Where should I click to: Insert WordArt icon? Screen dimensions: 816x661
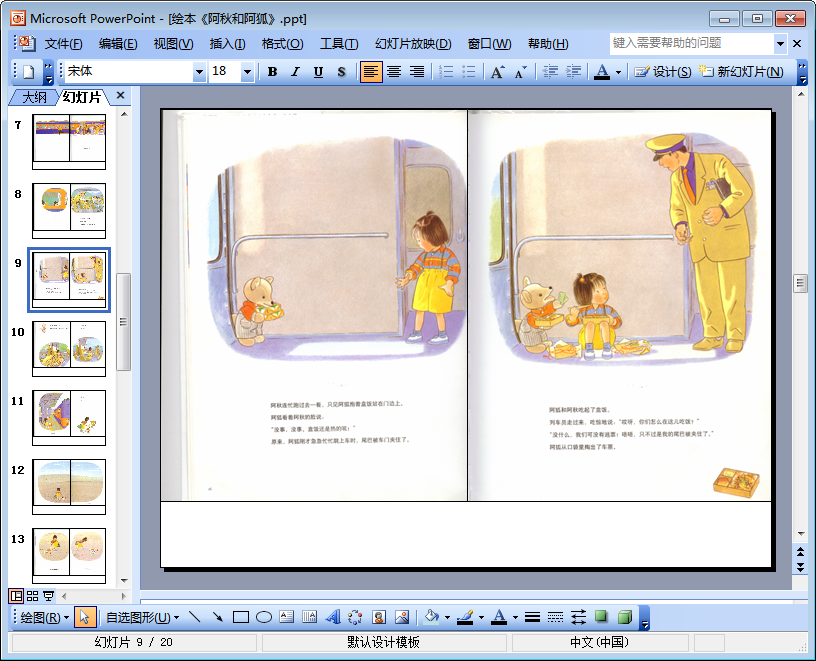(333, 618)
